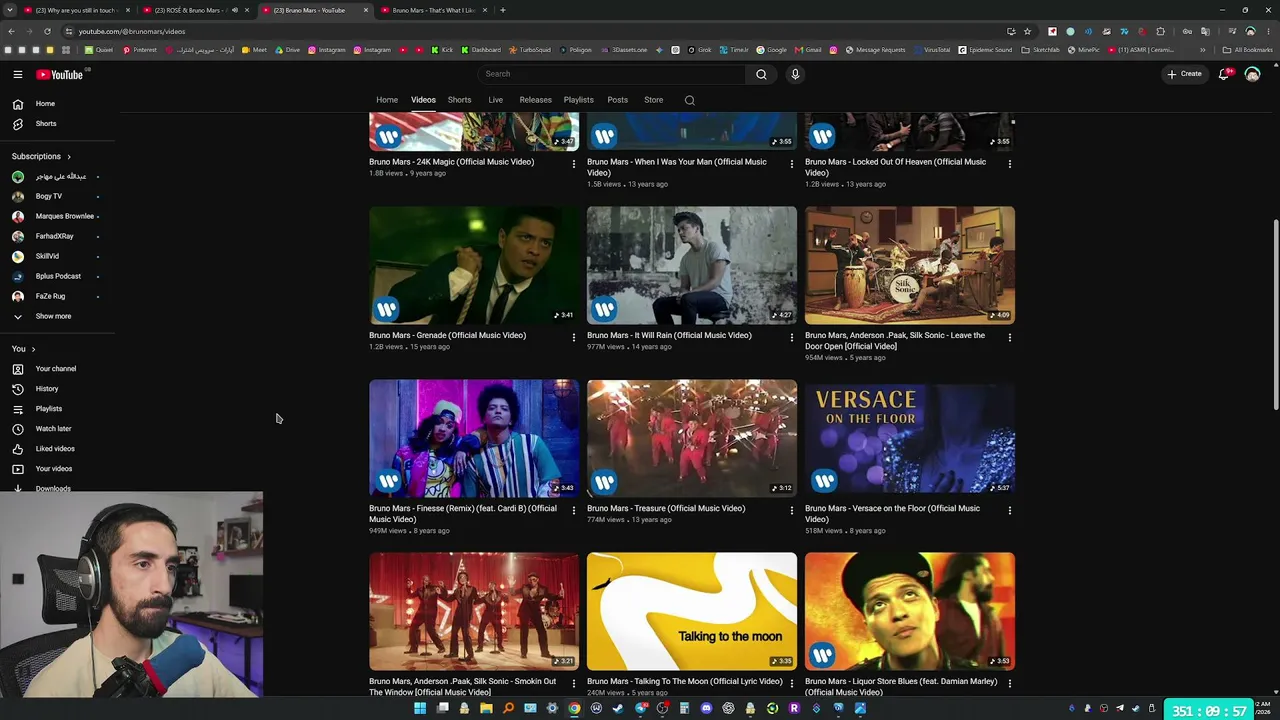Image resolution: width=1280 pixels, height=720 pixels.
Task: Switch to the channel Shorts tab
Action: point(460,100)
